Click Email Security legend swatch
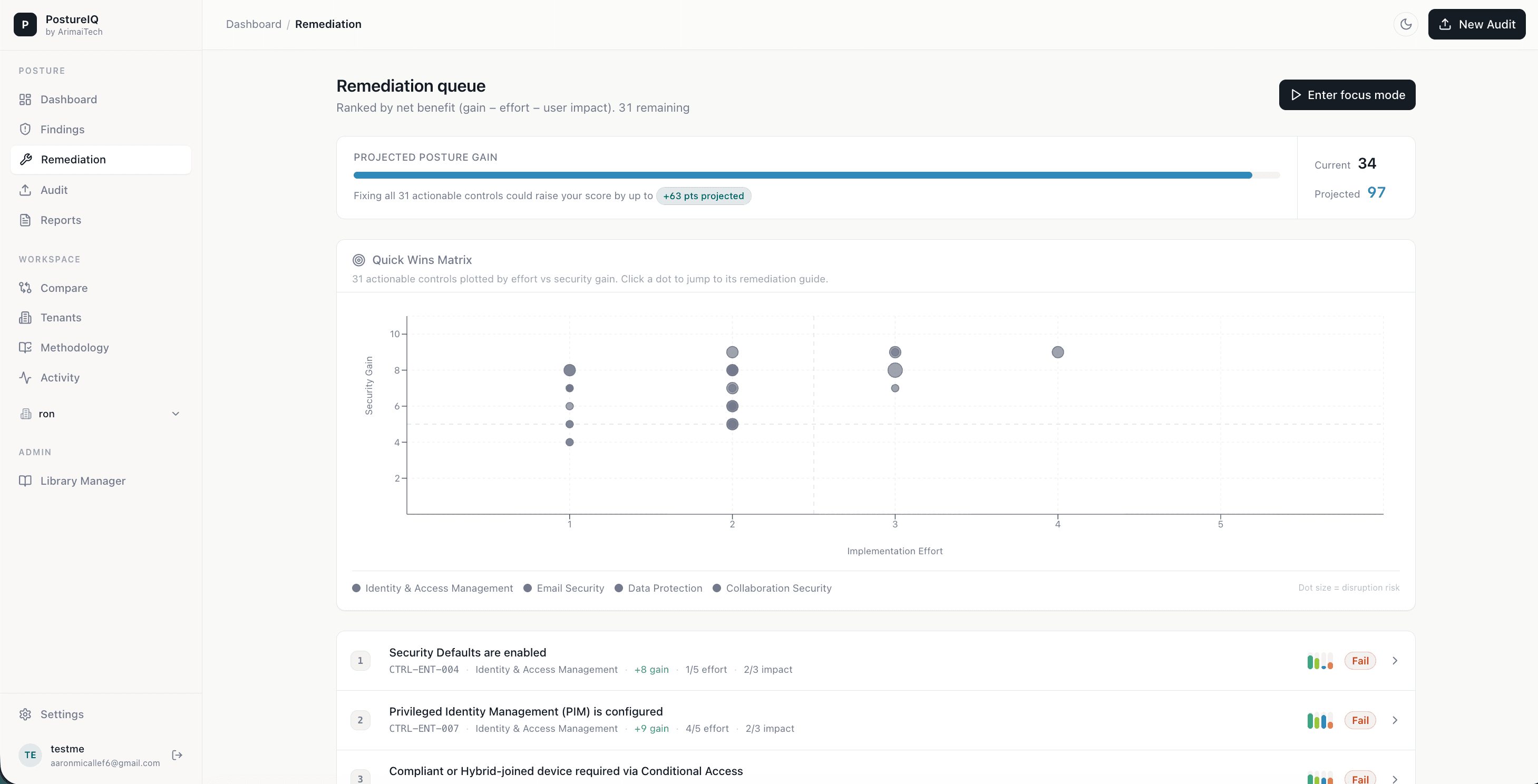Screen dimensions: 1538x784 (528, 587)
